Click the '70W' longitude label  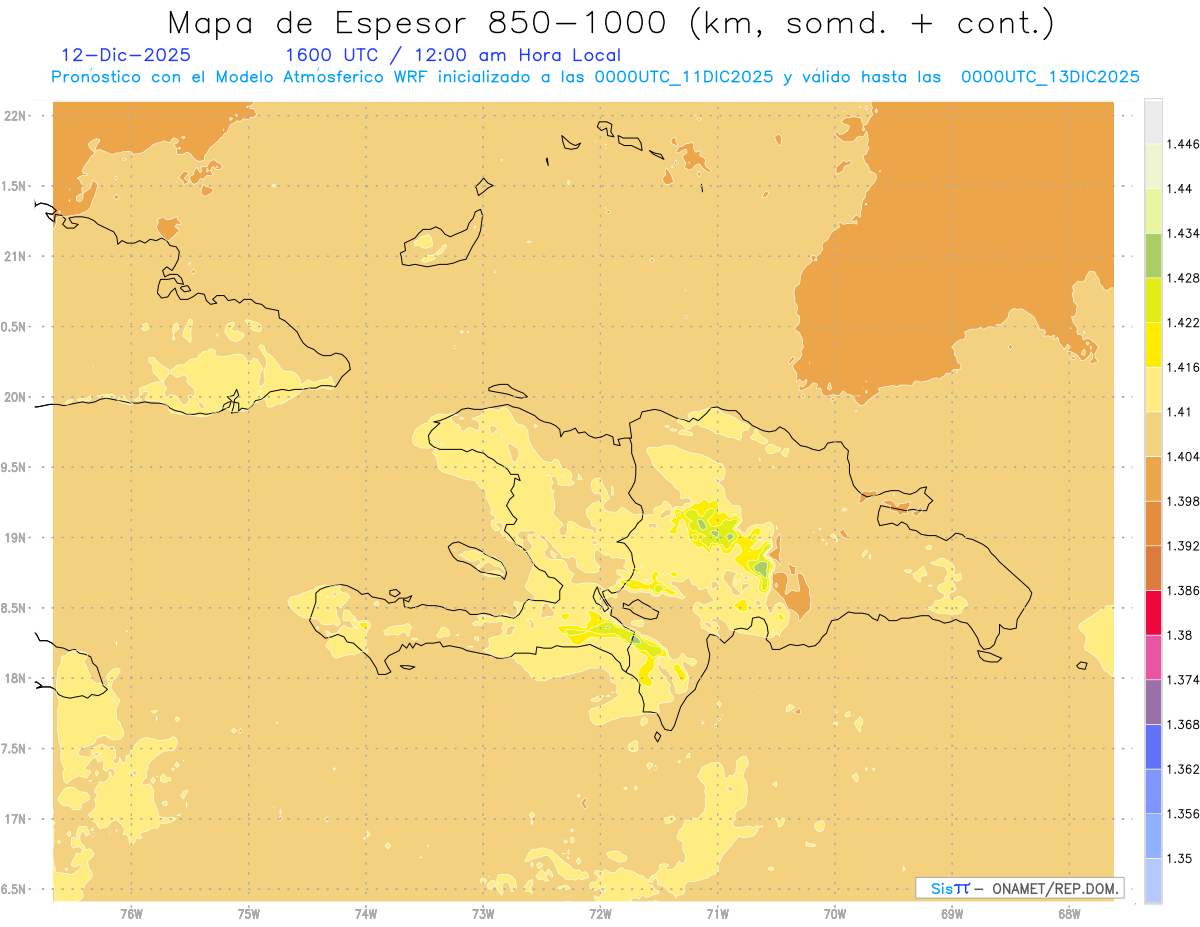(x=835, y=914)
